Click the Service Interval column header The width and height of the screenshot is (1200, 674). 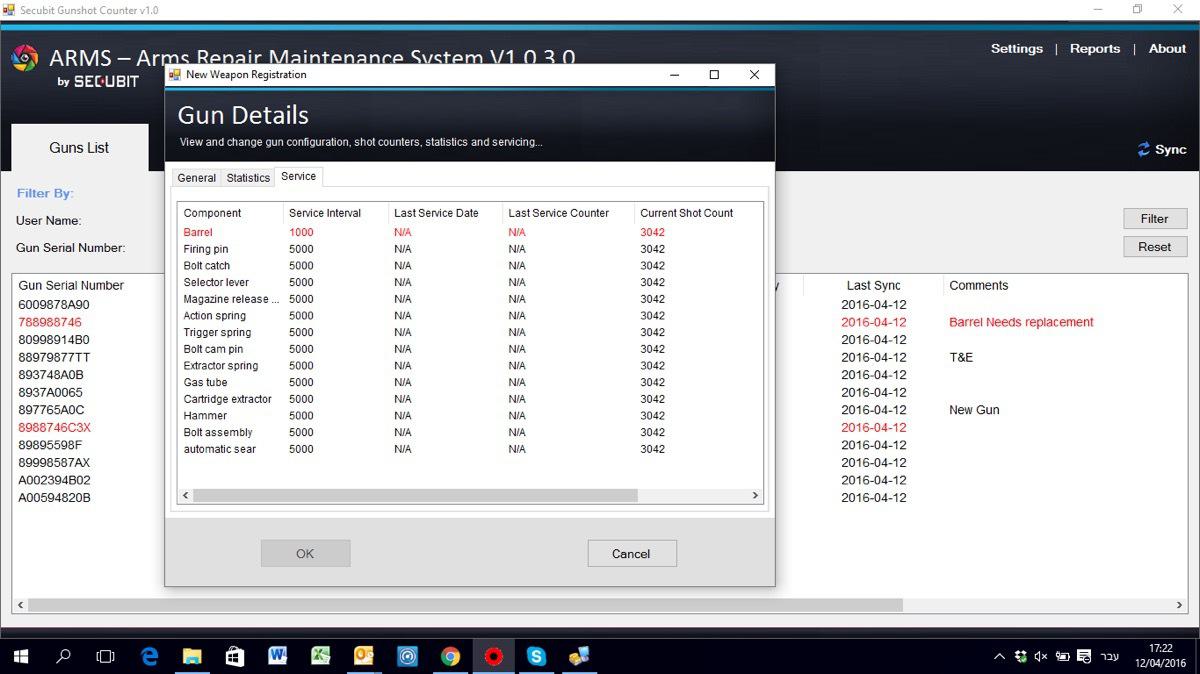pos(325,213)
